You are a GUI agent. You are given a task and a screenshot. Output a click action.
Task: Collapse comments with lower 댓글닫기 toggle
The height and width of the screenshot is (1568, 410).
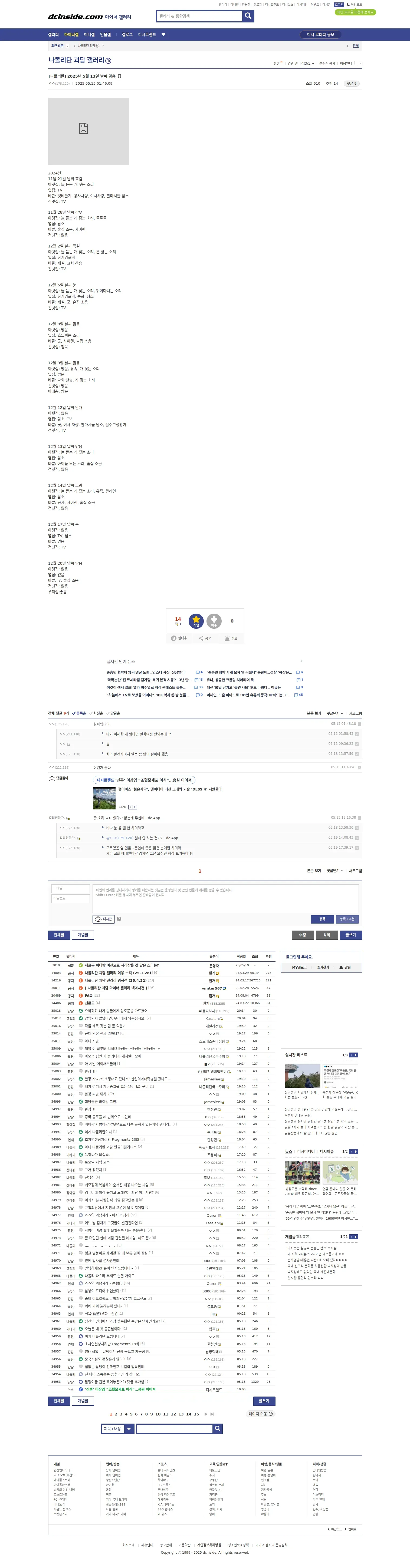click(334, 871)
